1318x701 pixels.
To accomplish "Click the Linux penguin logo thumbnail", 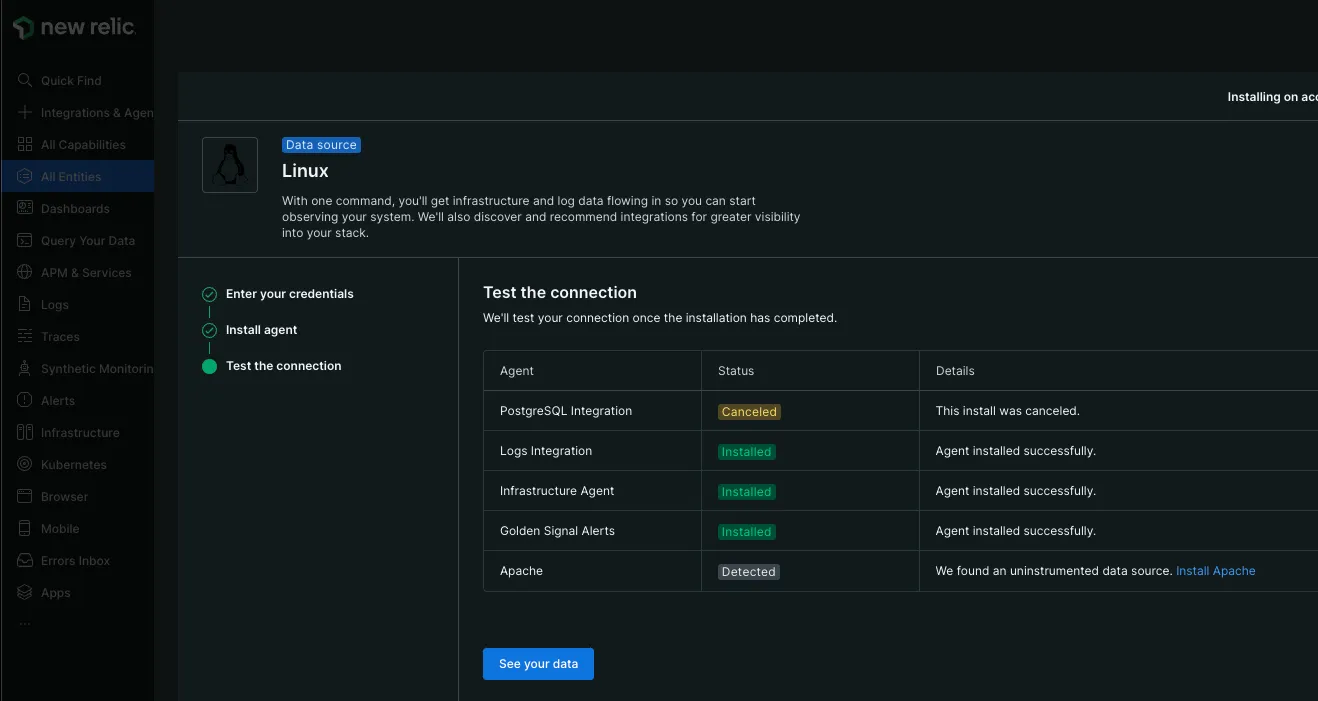I will tap(230, 165).
